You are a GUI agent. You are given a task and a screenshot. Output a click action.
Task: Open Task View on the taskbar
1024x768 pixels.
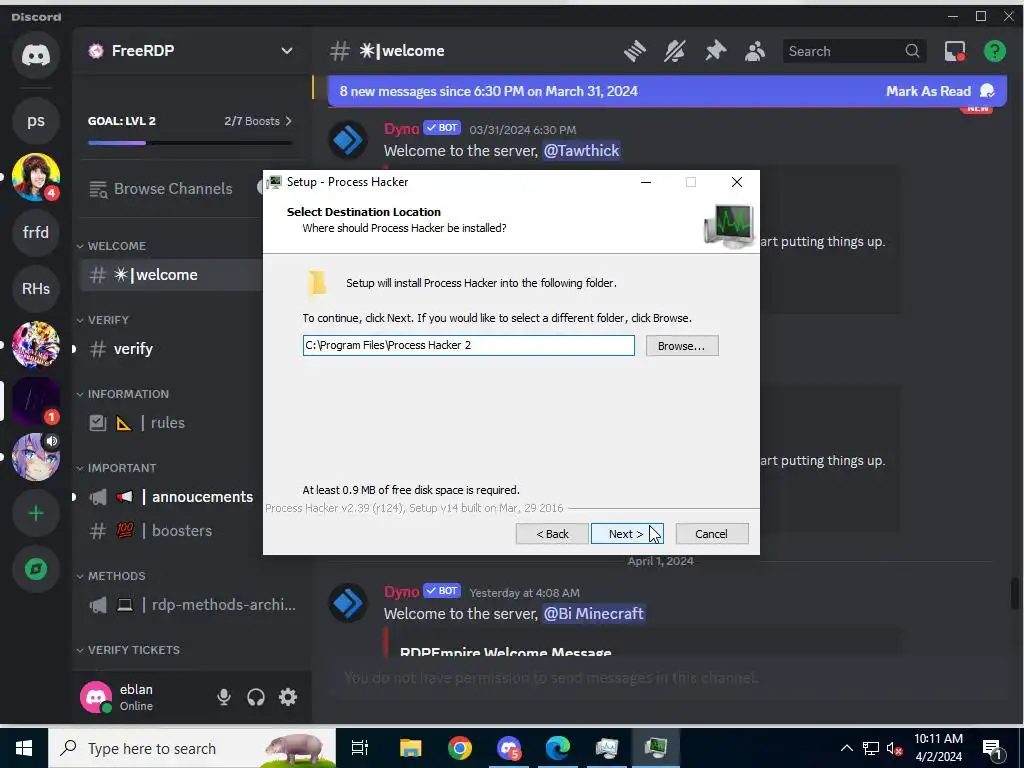pos(360,748)
